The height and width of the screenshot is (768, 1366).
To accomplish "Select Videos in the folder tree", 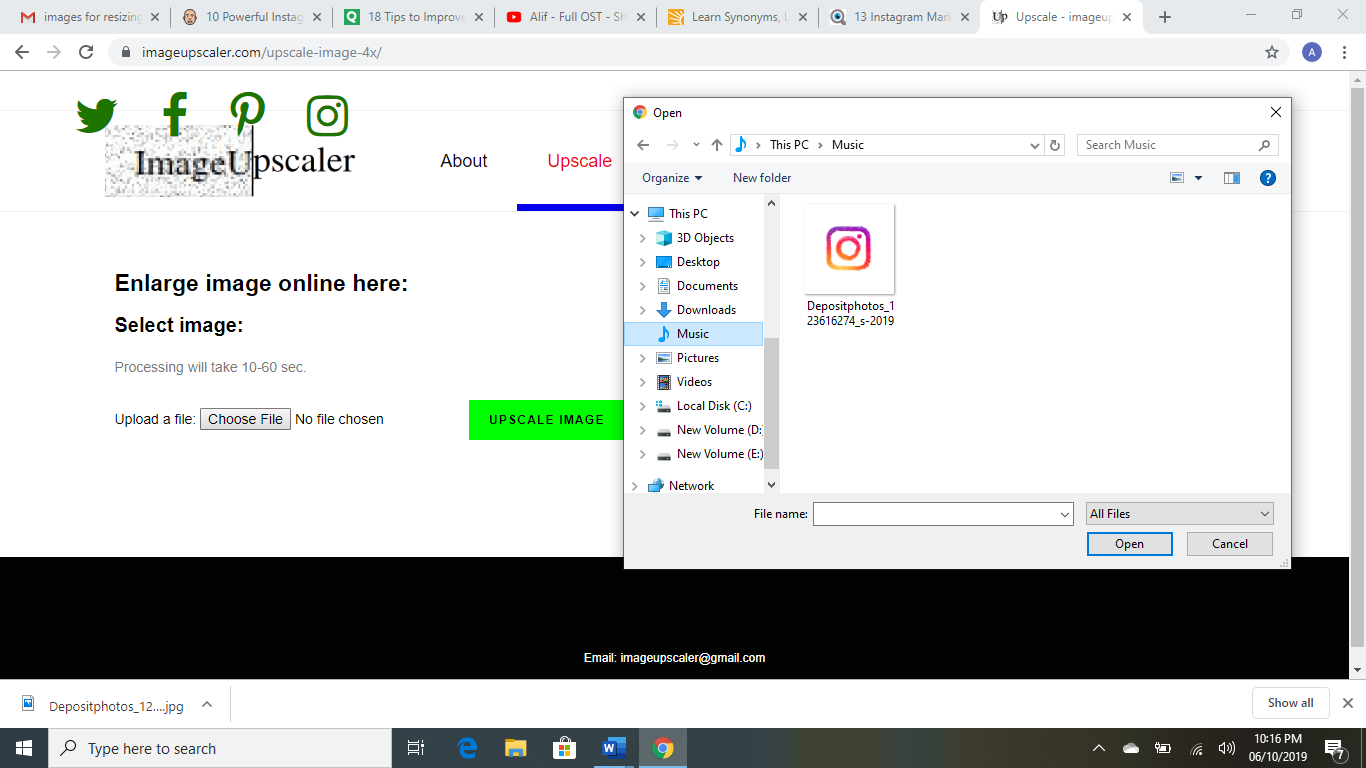I will point(694,382).
